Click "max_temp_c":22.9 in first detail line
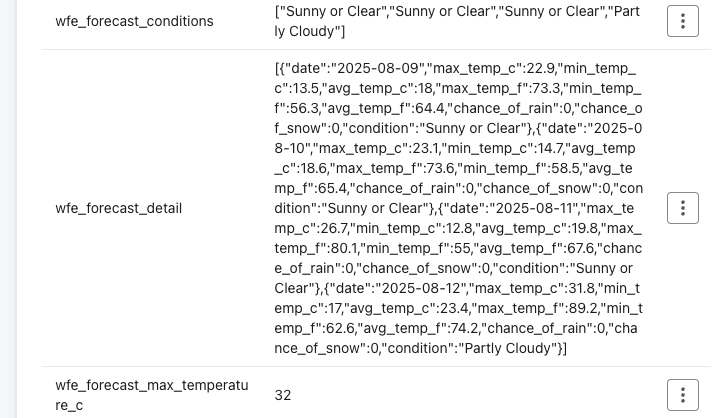Screen dimensions: 724x418 click(x=491, y=68)
